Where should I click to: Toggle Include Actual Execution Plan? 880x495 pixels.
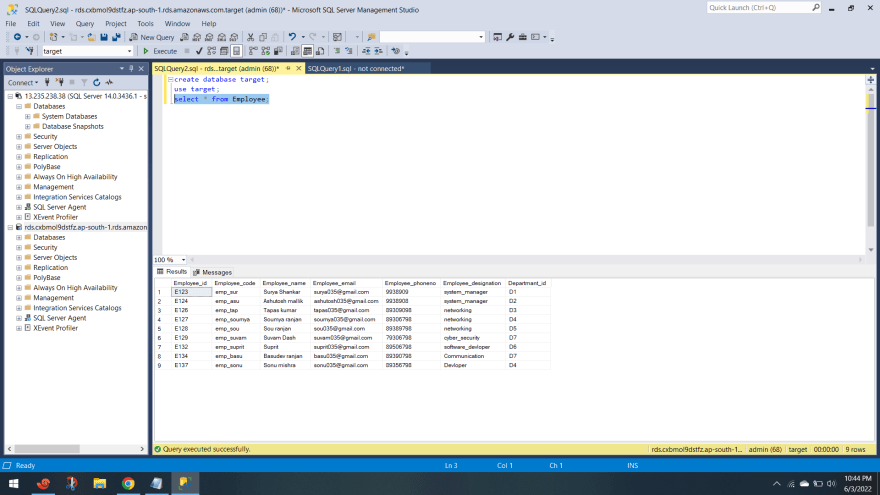click(253, 51)
